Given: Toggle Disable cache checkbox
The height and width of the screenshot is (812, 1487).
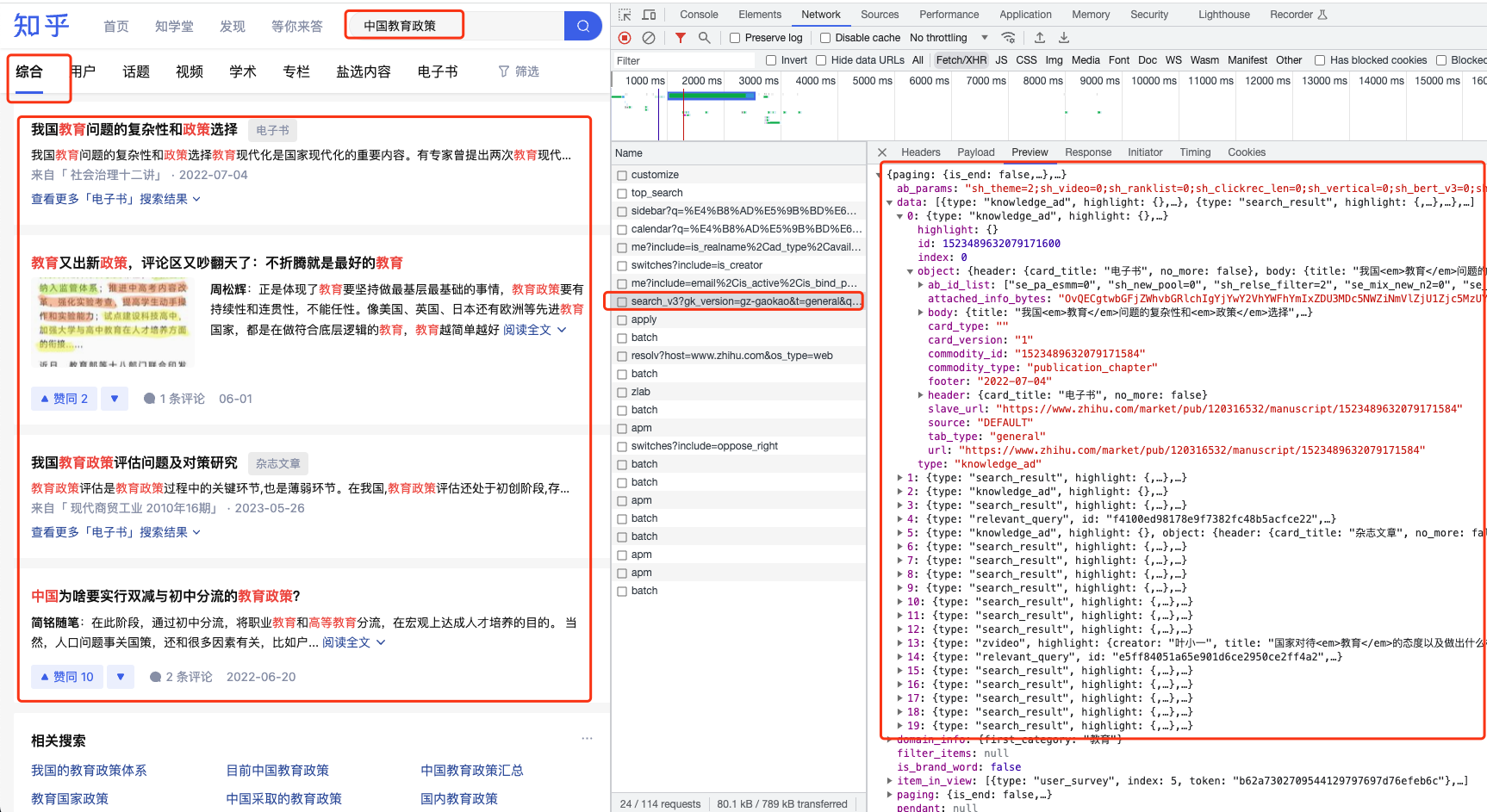Looking at the screenshot, I should pos(825,38).
